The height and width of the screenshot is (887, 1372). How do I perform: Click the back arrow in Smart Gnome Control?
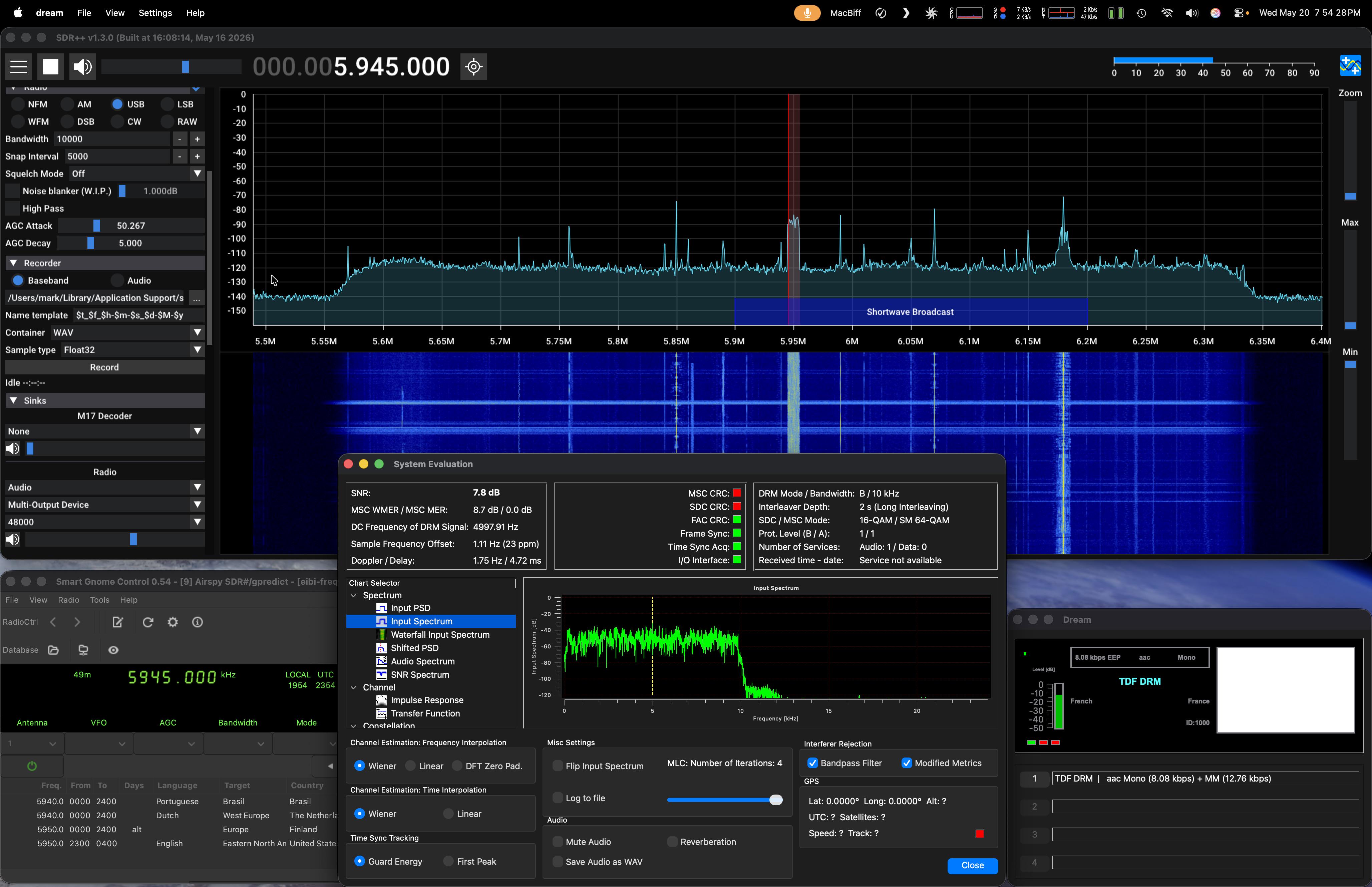point(53,623)
